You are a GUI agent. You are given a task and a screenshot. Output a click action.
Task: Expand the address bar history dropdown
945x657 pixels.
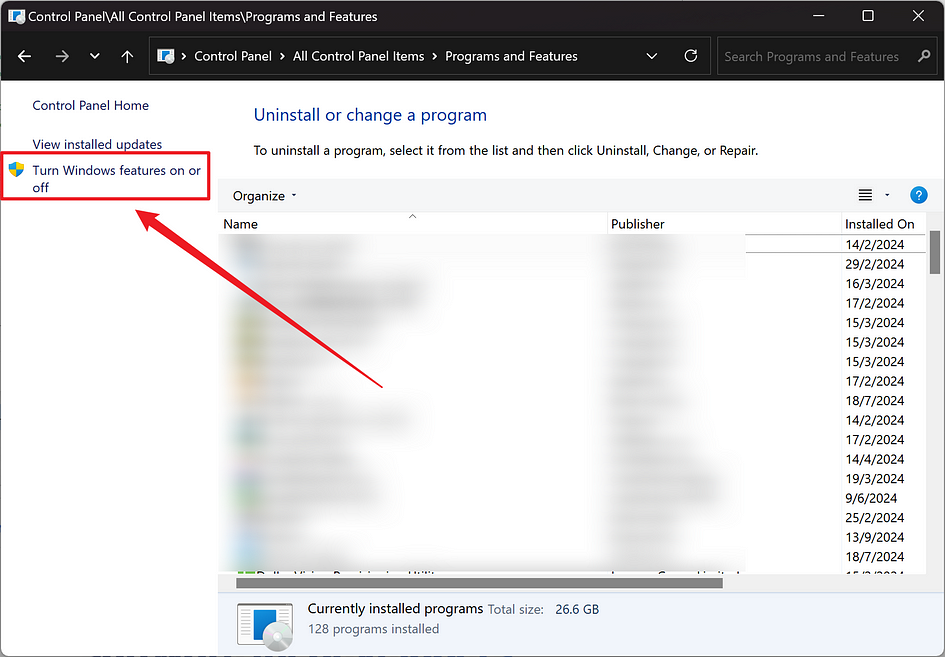(x=651, y=56)
